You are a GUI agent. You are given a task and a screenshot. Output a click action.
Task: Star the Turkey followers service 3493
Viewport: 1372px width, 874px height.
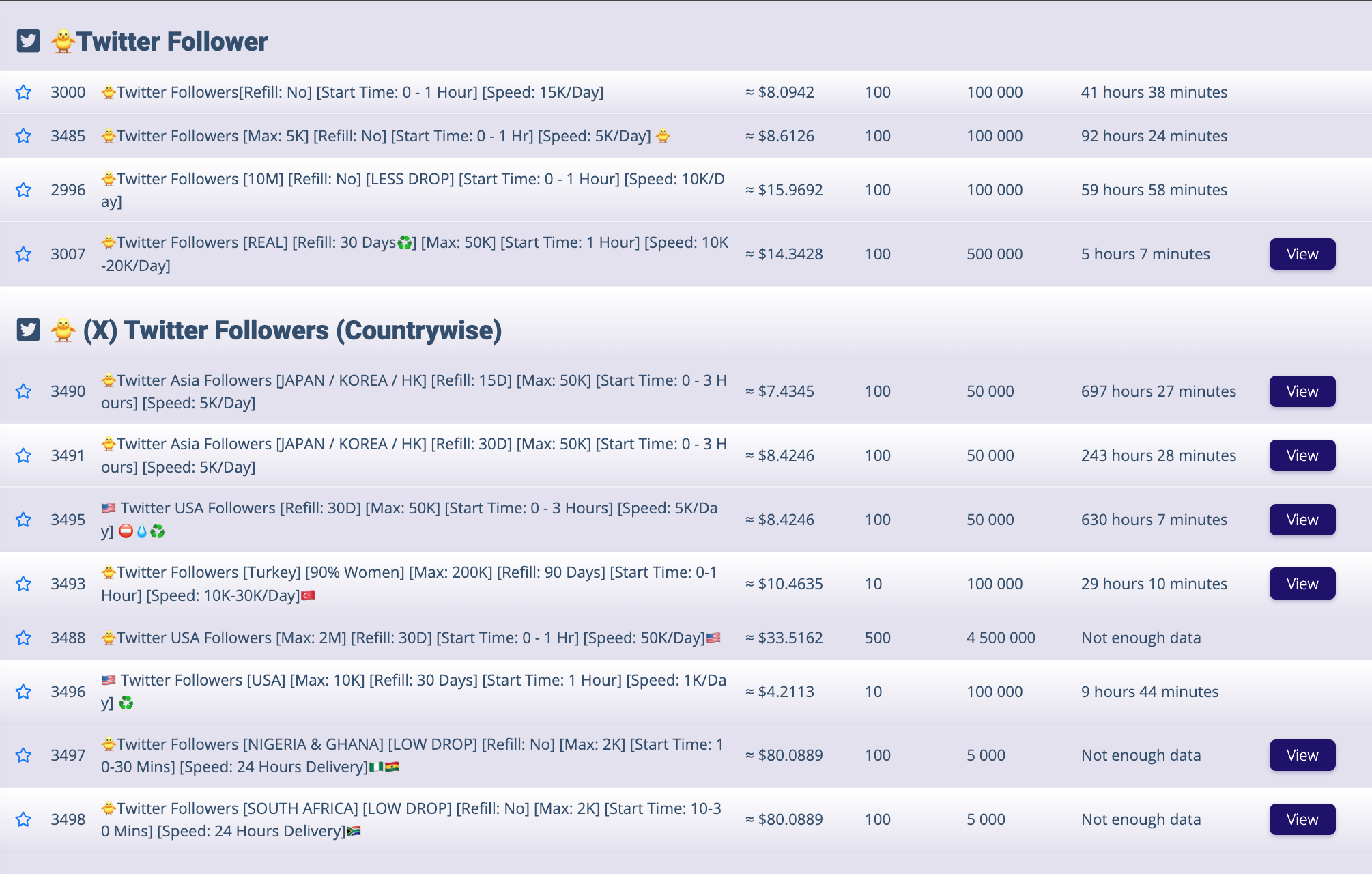tap(23, 584)
